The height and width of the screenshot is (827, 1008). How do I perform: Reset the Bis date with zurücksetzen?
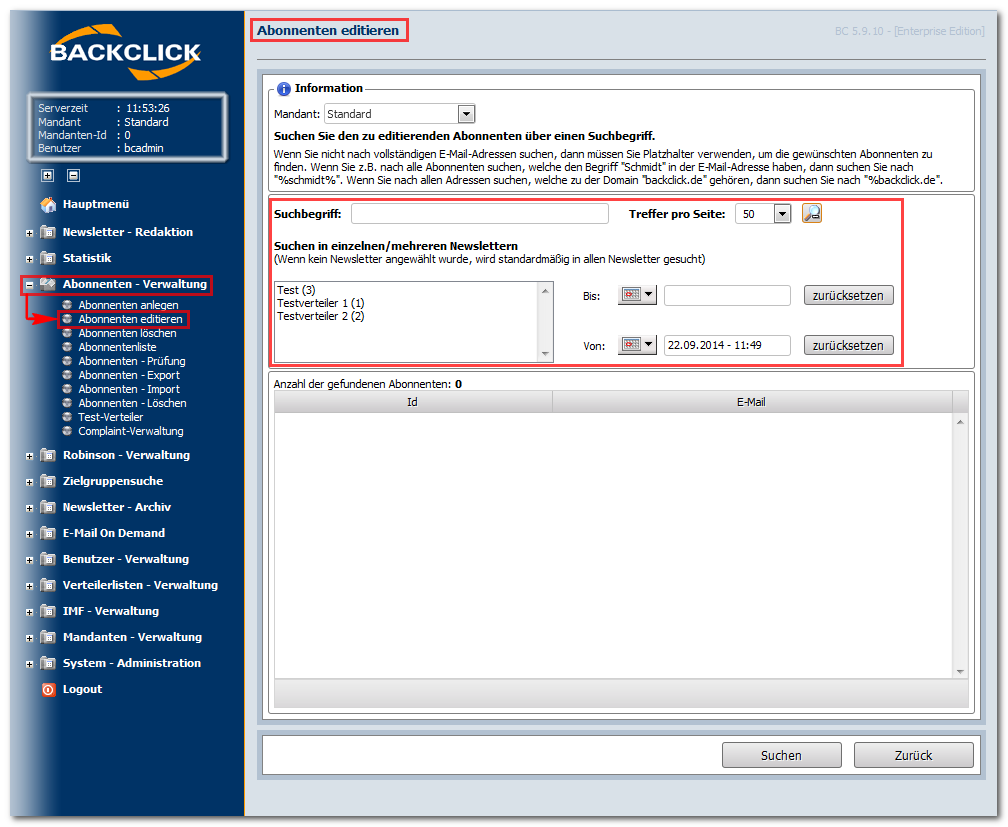[849, 295]
